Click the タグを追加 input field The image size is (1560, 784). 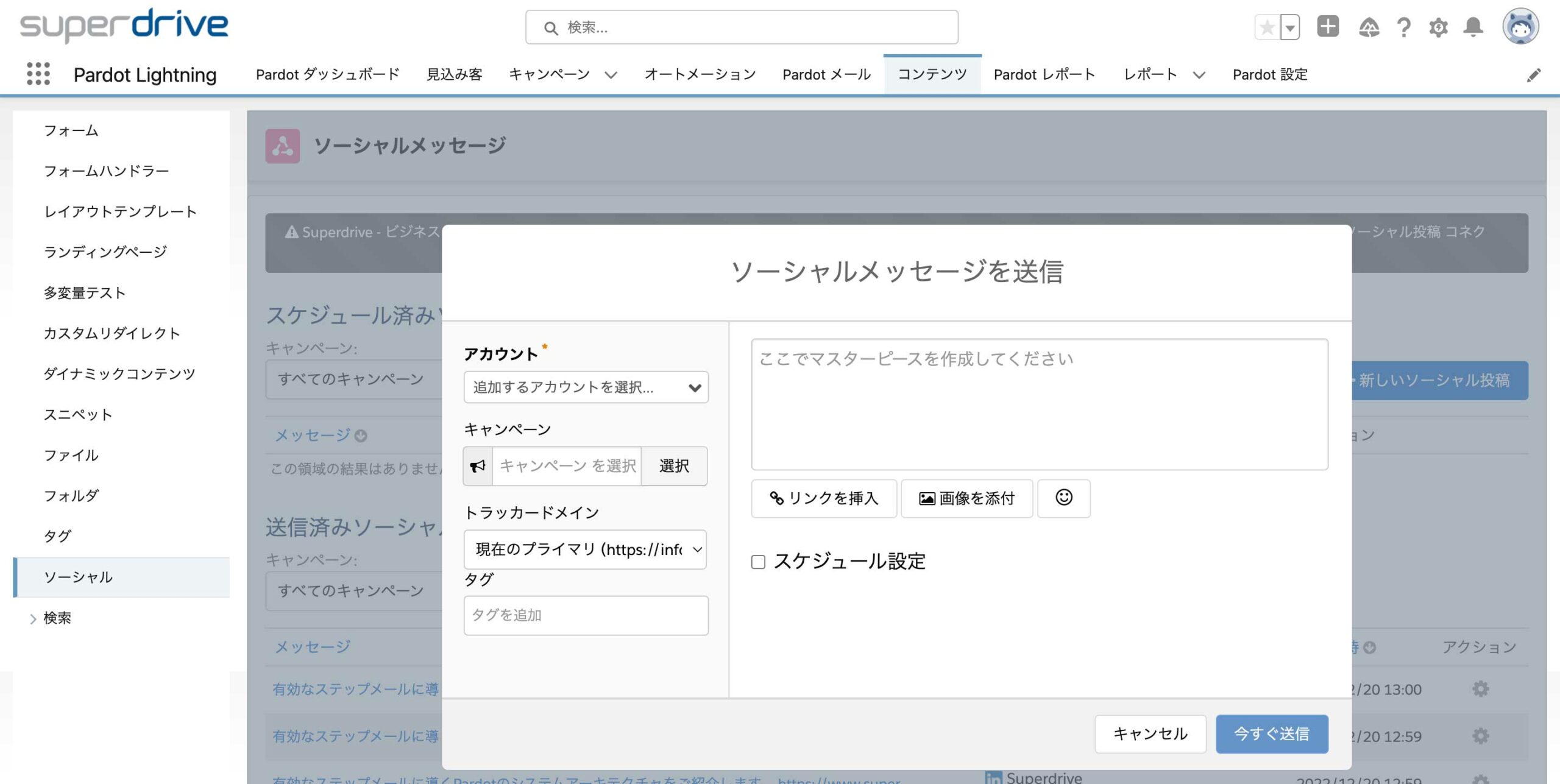pyautogui.click(x=586, y=615)
